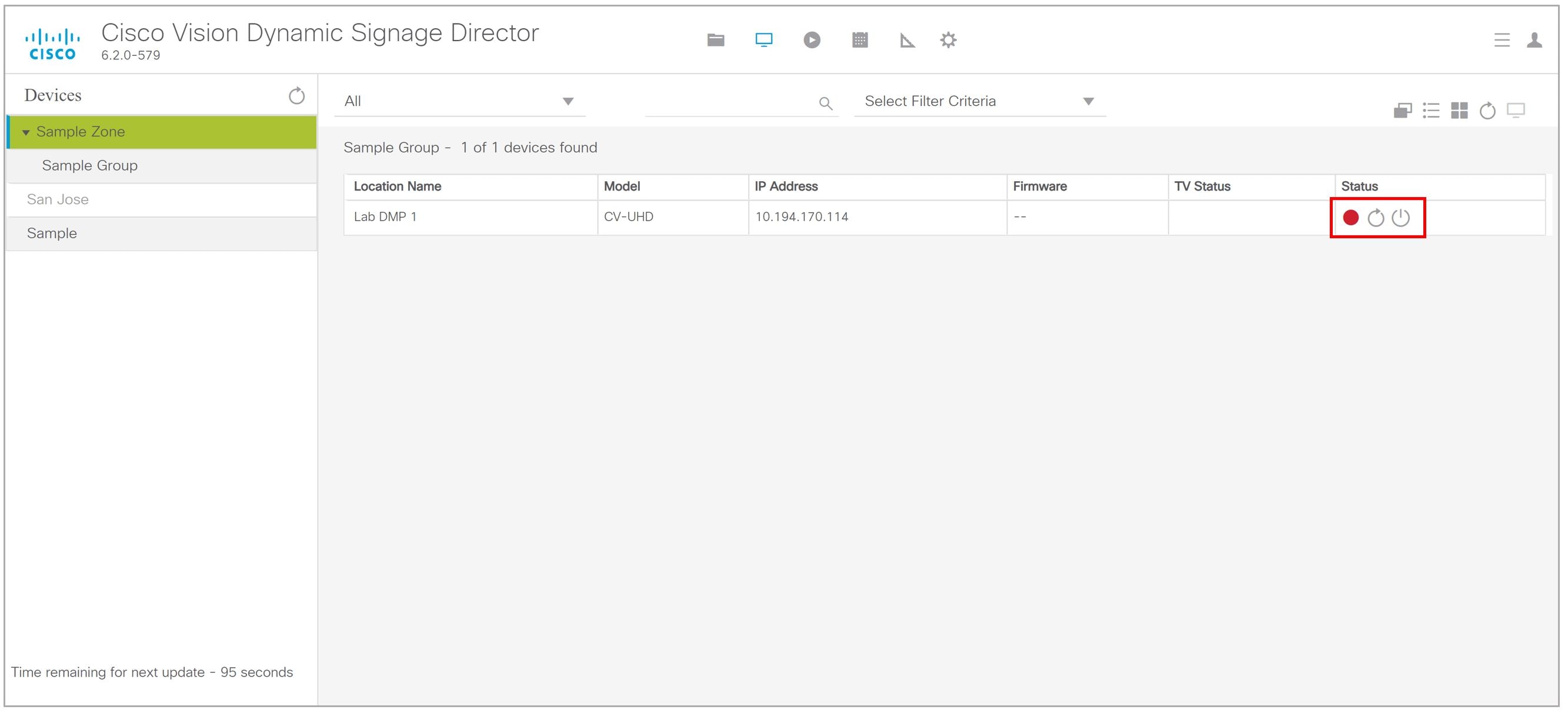Screen dimensions: 1568x713
Task: Toggle the TV display view icon
Action: coord(1515,111)
